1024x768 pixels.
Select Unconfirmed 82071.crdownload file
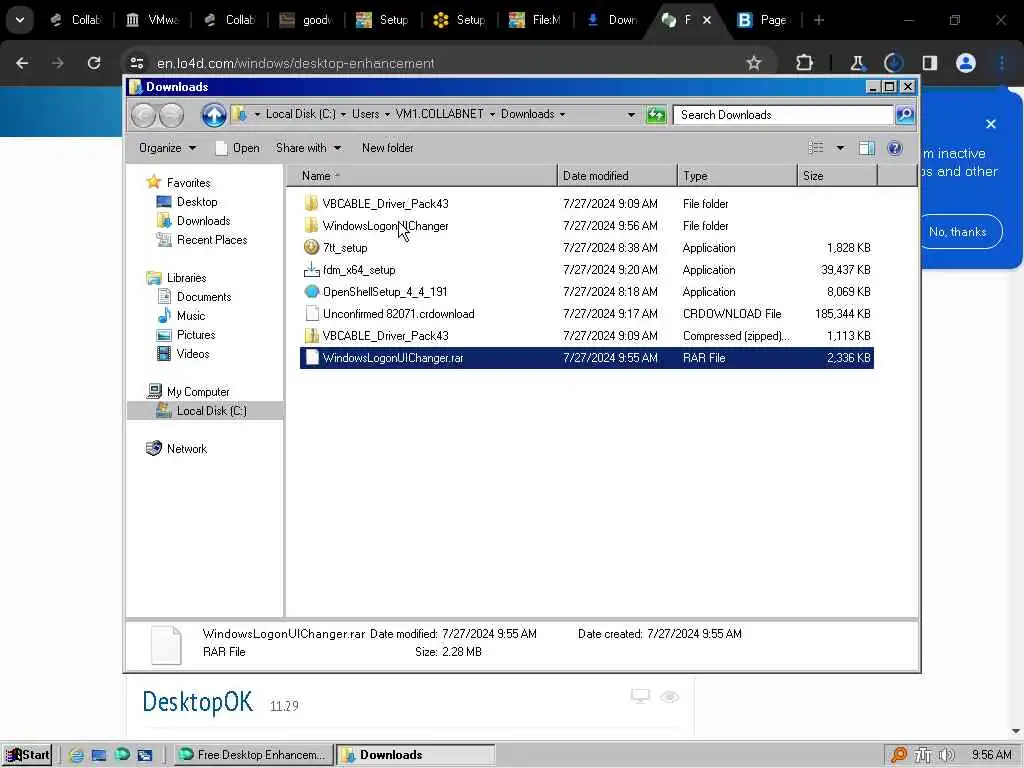(x=586, y=314)
